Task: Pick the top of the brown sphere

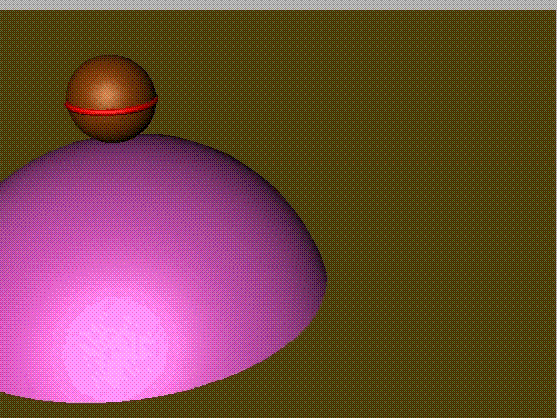Action: point(110,61)
